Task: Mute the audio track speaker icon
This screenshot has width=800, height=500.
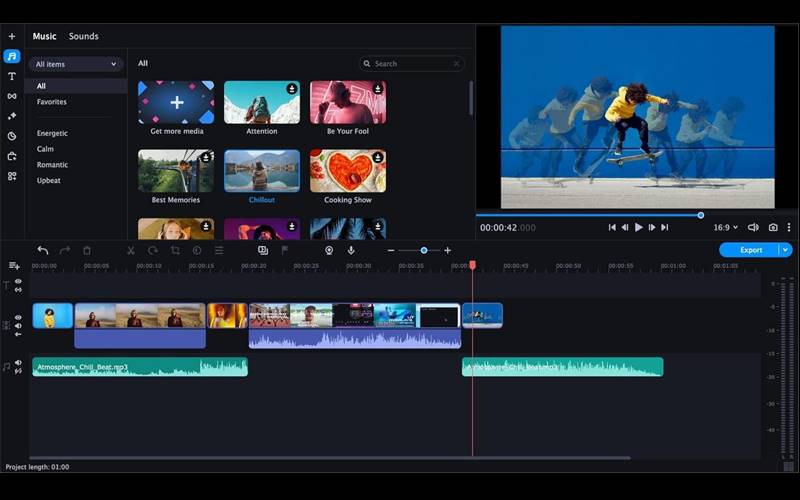Action: pyautogui.click(x=18, y=364)
